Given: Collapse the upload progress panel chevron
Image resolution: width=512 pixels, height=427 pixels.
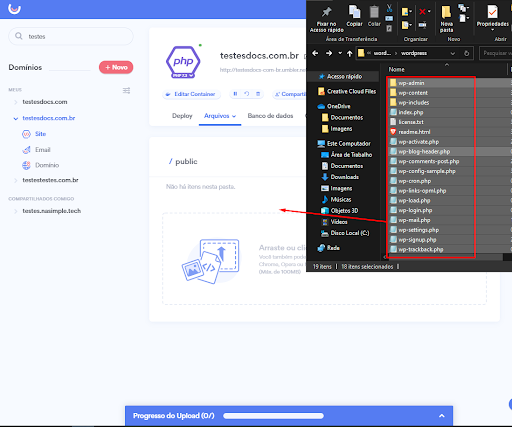Looking at the screenshot, I should pos(442,416).
